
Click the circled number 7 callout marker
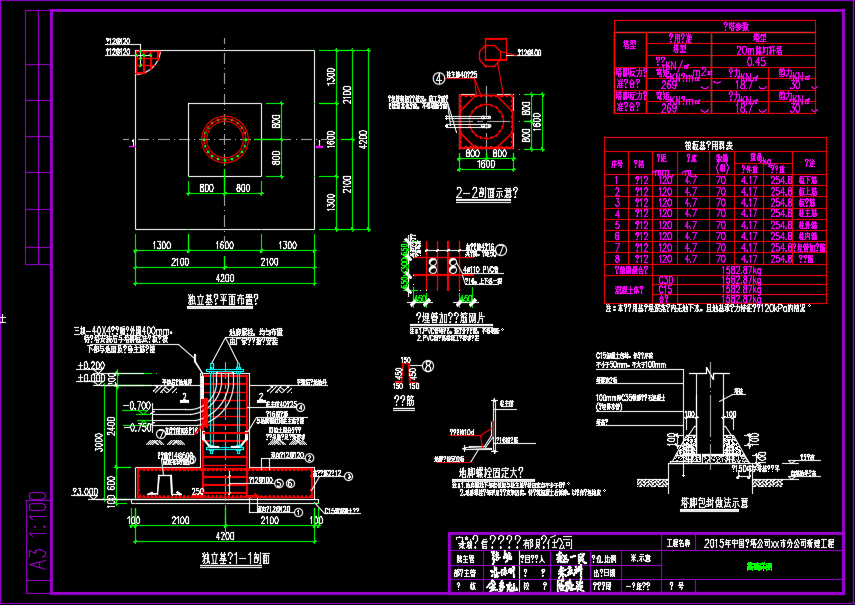[502, 251]
